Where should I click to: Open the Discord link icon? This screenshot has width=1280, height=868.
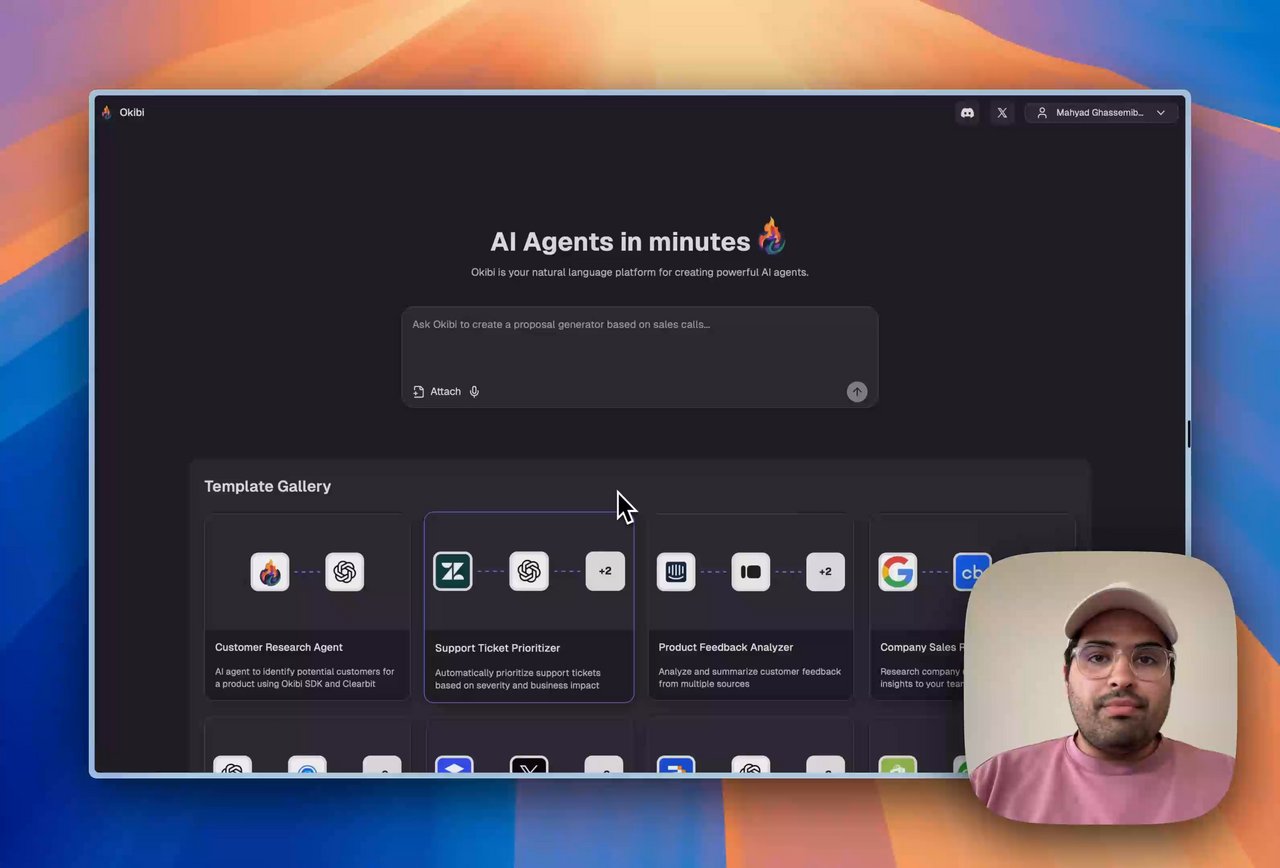[x=967, y=113]
